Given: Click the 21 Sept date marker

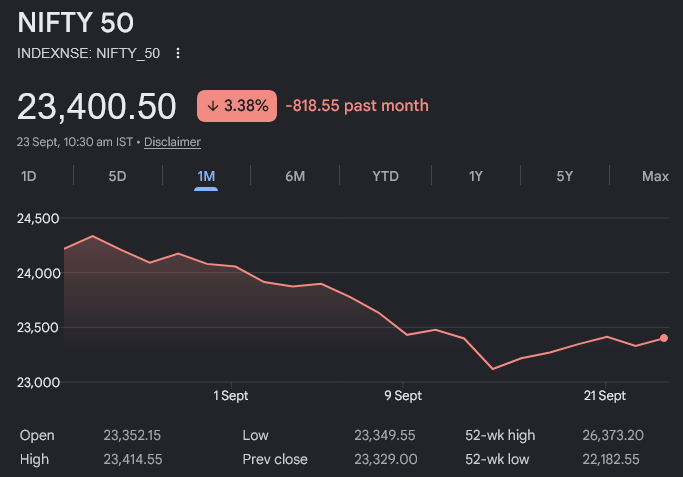Looking at the screenshot, I should pos(605,396).
